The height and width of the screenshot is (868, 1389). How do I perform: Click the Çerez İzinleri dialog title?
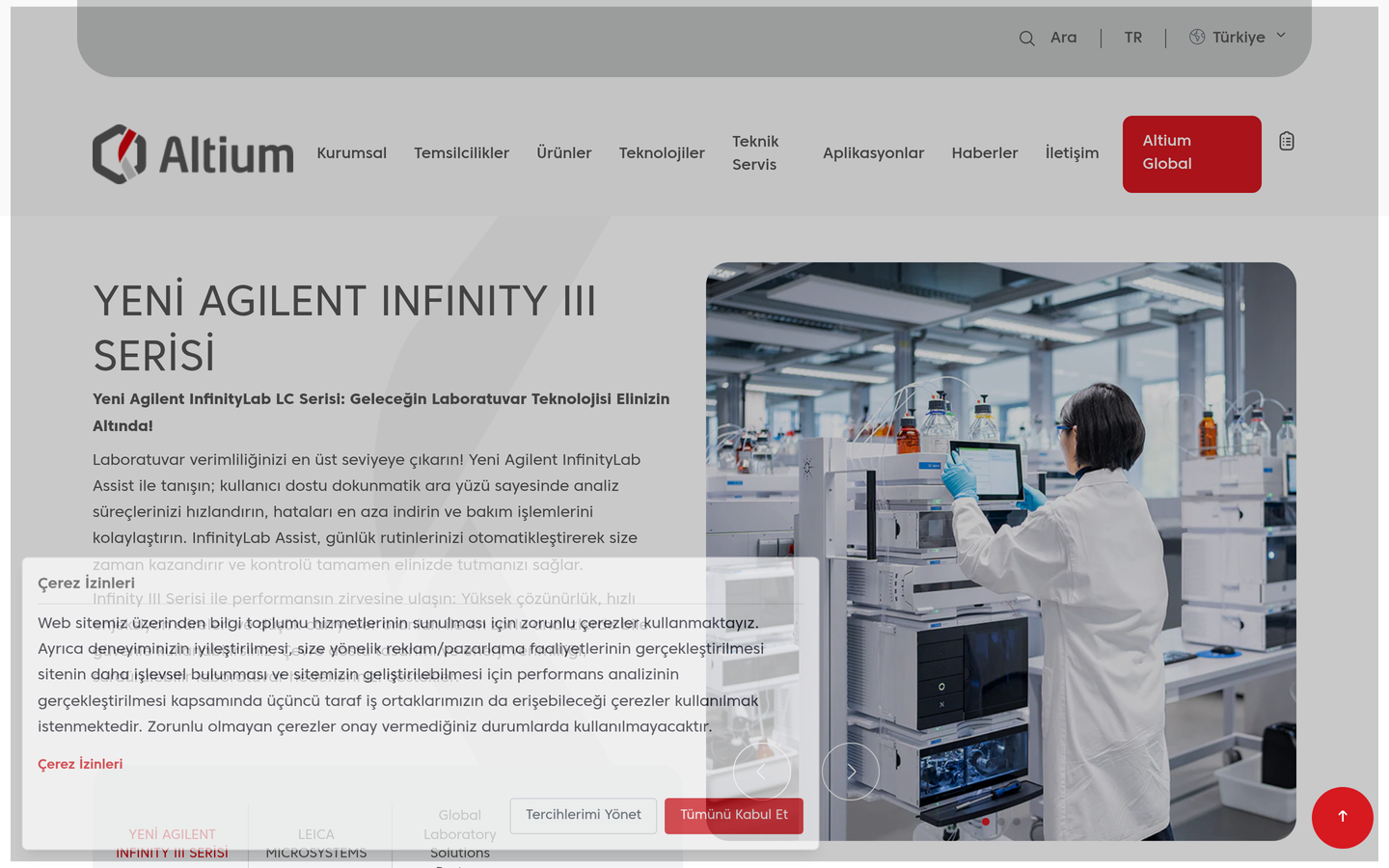pyautogui.click(x=87, y=583)
